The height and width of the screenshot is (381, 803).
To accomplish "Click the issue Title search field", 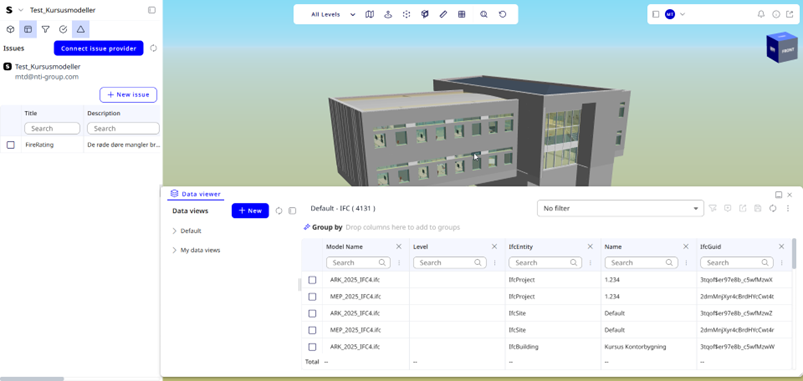I will 52,129.
